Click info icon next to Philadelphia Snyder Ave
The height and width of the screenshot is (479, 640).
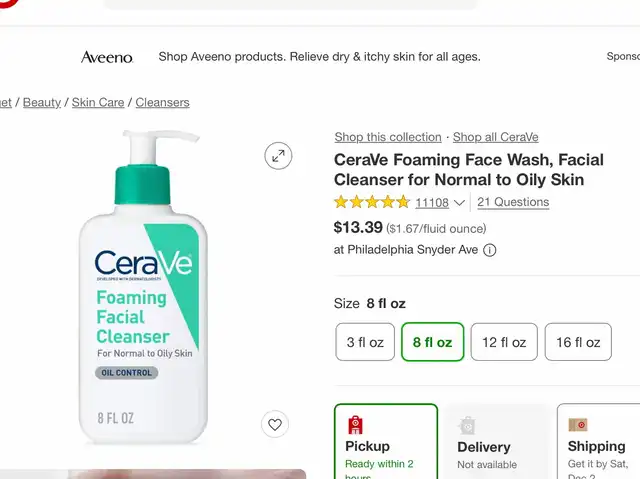tap(490, 250)
